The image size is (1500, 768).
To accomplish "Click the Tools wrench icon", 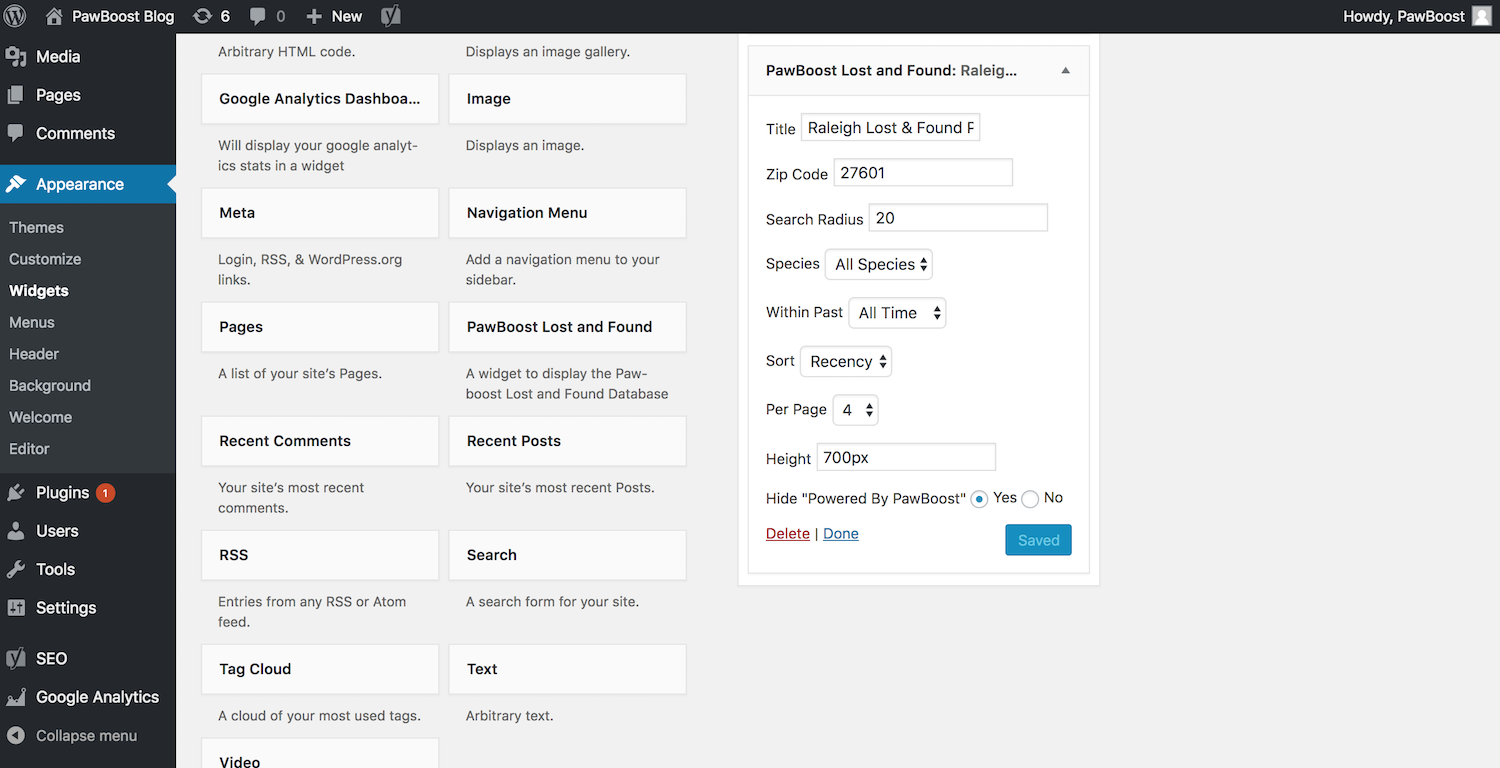I will [x=16, y=569].
